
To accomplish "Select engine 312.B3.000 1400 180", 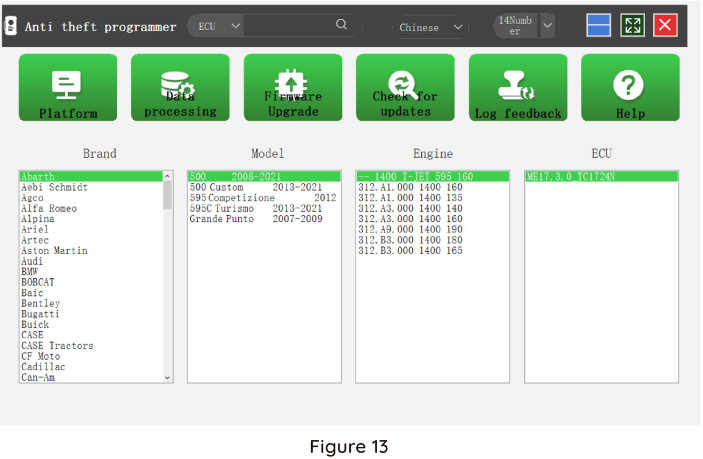I will tap(433, 240).
